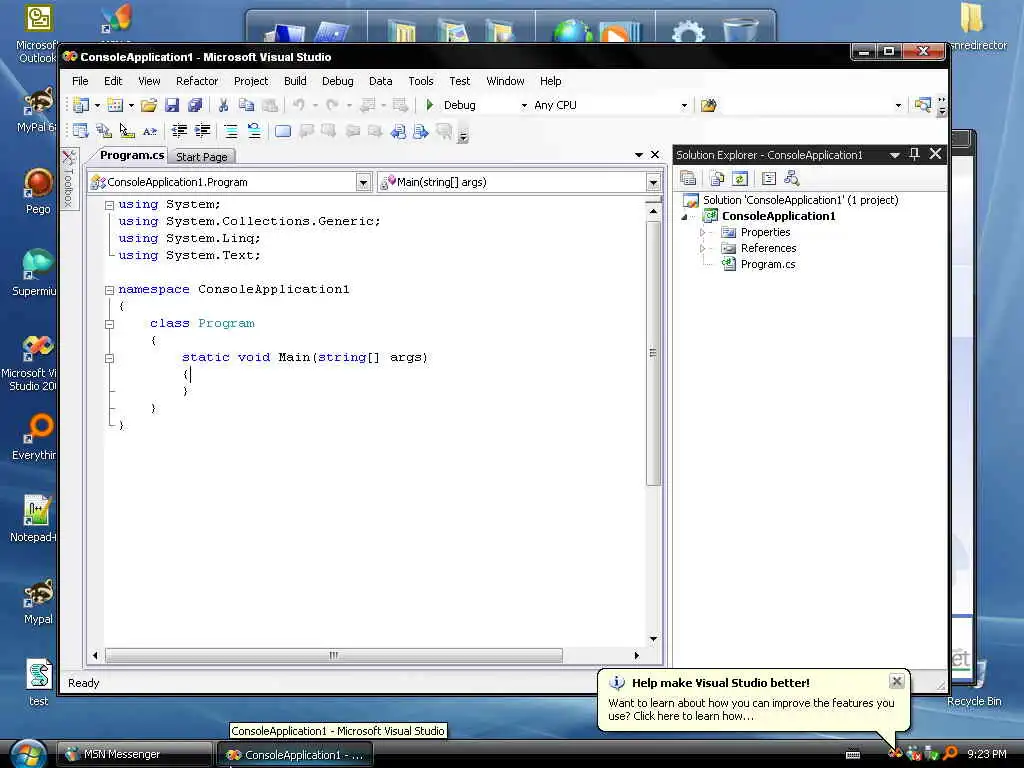Screen dimensions: 1024x768
Task: Open the Windows Start button
Action: tap(27, 754)
